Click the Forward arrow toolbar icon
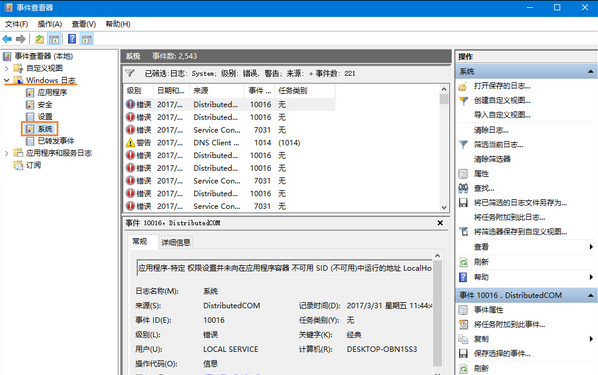This screenshot has width=598, height=375. pyautogui.click(x=21, y=39)
